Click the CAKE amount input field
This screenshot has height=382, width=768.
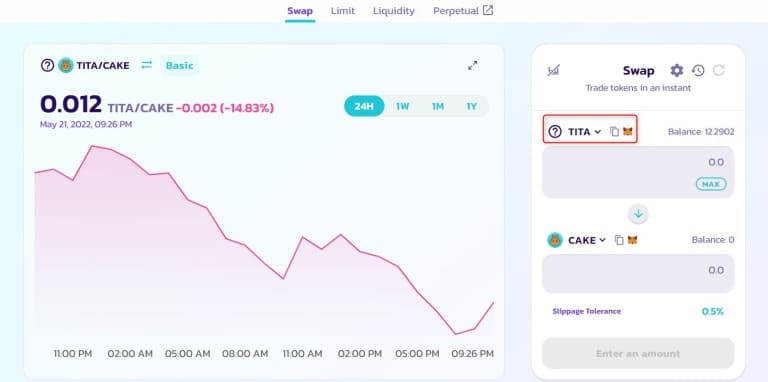pos(638,273)
